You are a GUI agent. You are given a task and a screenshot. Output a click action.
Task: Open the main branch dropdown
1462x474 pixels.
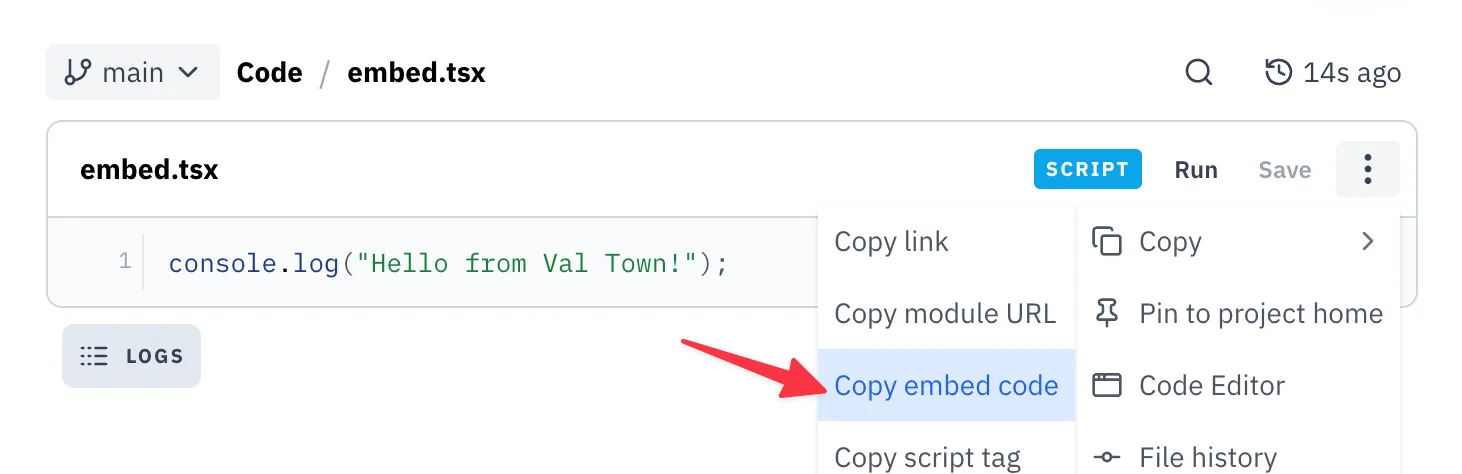pos(133,72)
